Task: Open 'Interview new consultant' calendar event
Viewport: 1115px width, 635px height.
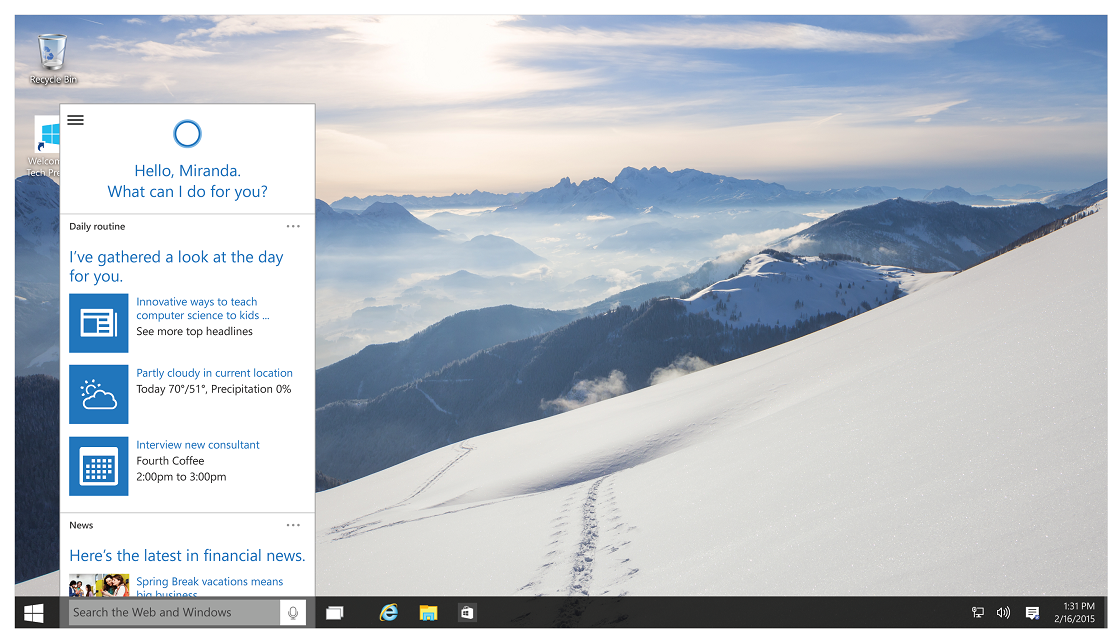Action: click(x=198, y=445)
